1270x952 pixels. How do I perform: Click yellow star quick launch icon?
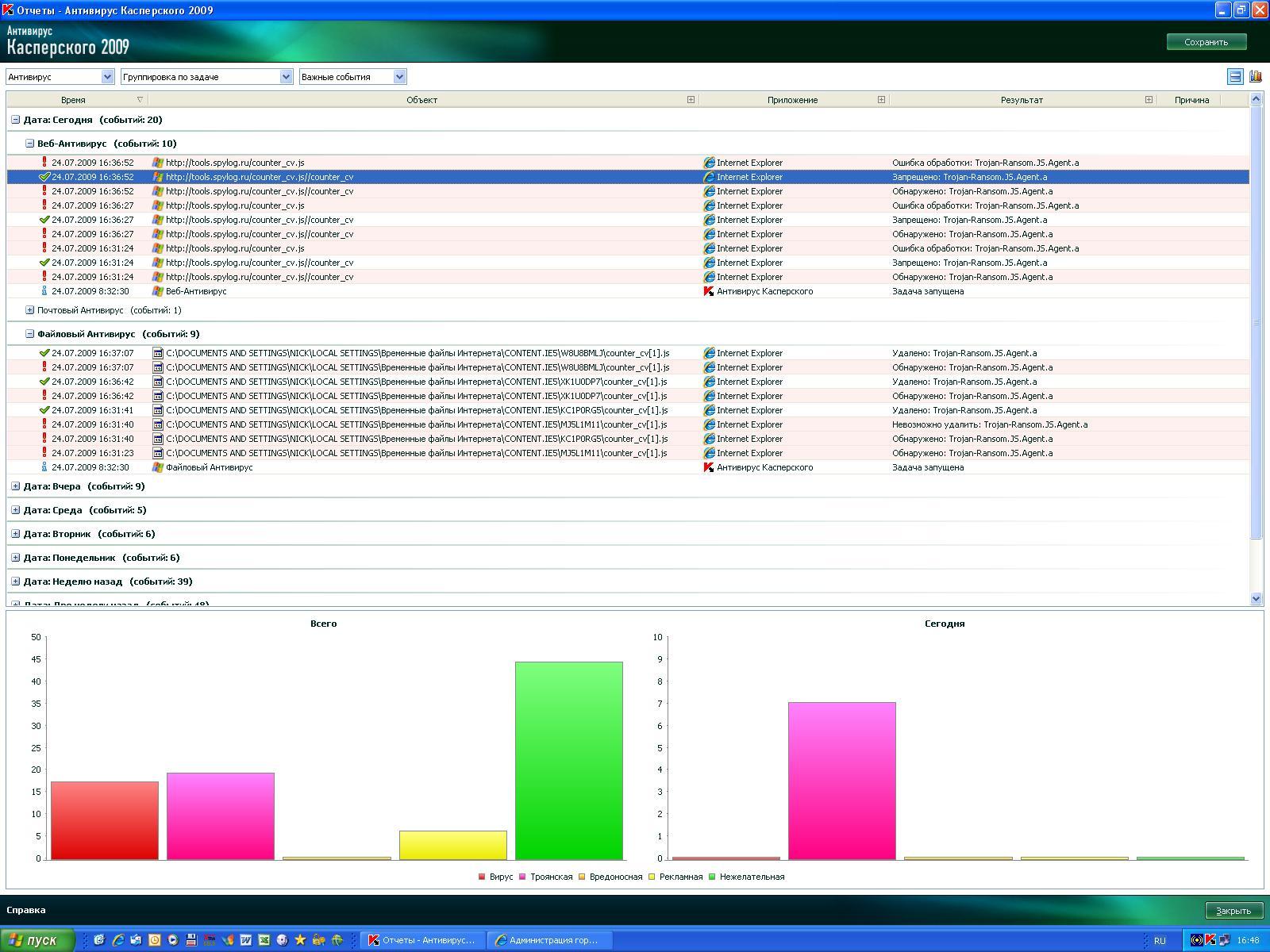(x=300, y=940)
